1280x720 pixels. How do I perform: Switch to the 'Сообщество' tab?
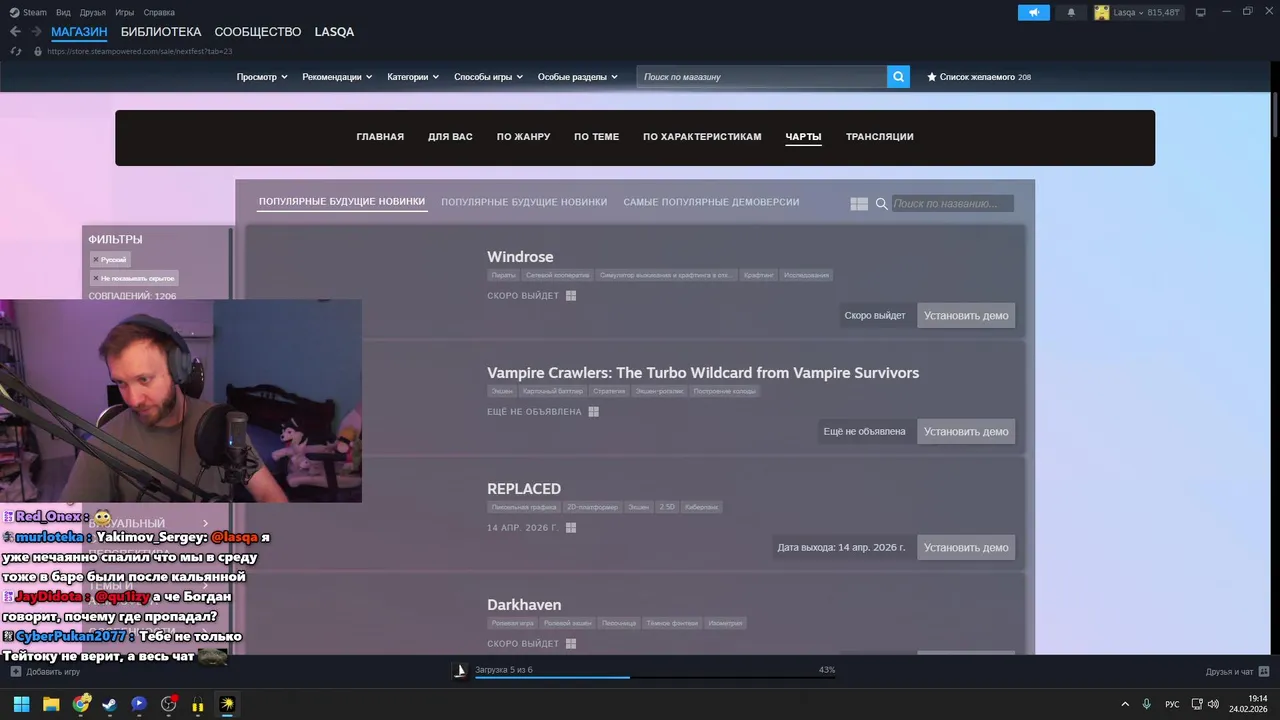point(257,32)
